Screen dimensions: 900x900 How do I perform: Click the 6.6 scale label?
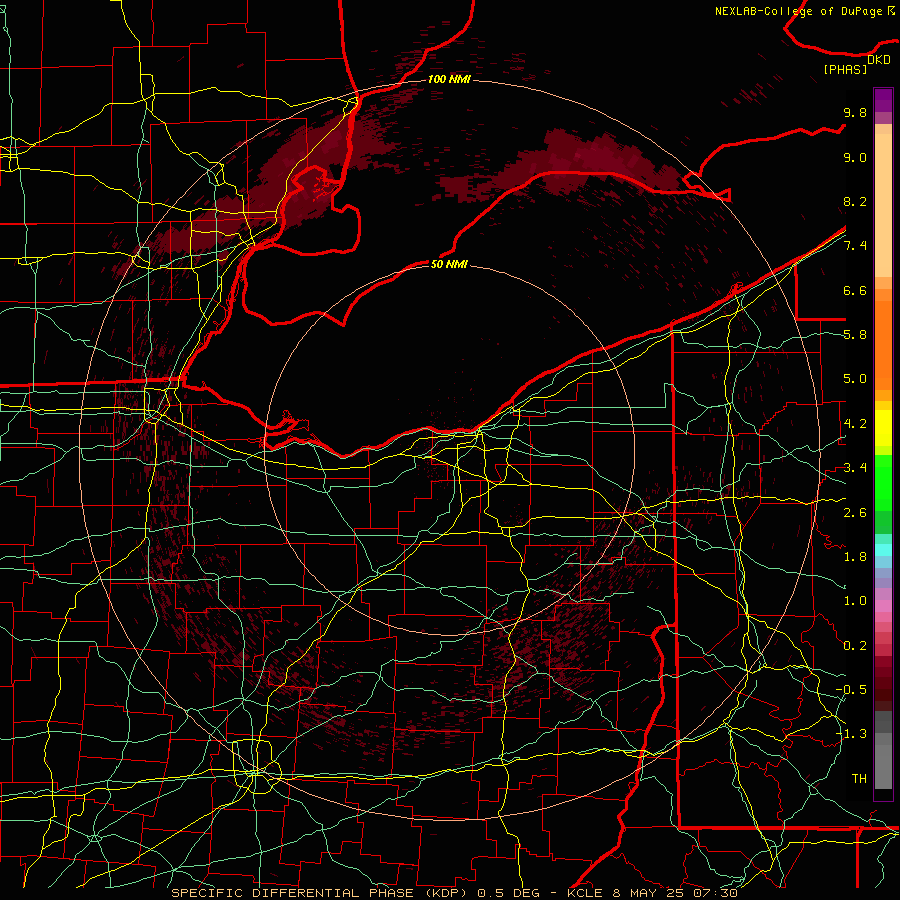[855, 290]
